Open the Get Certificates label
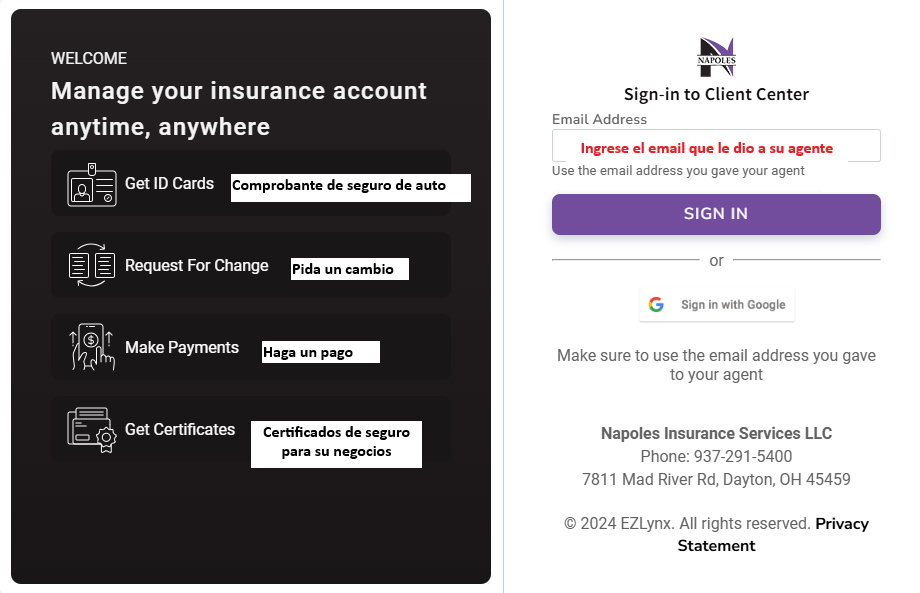920x593 pixels. (180, 429)
